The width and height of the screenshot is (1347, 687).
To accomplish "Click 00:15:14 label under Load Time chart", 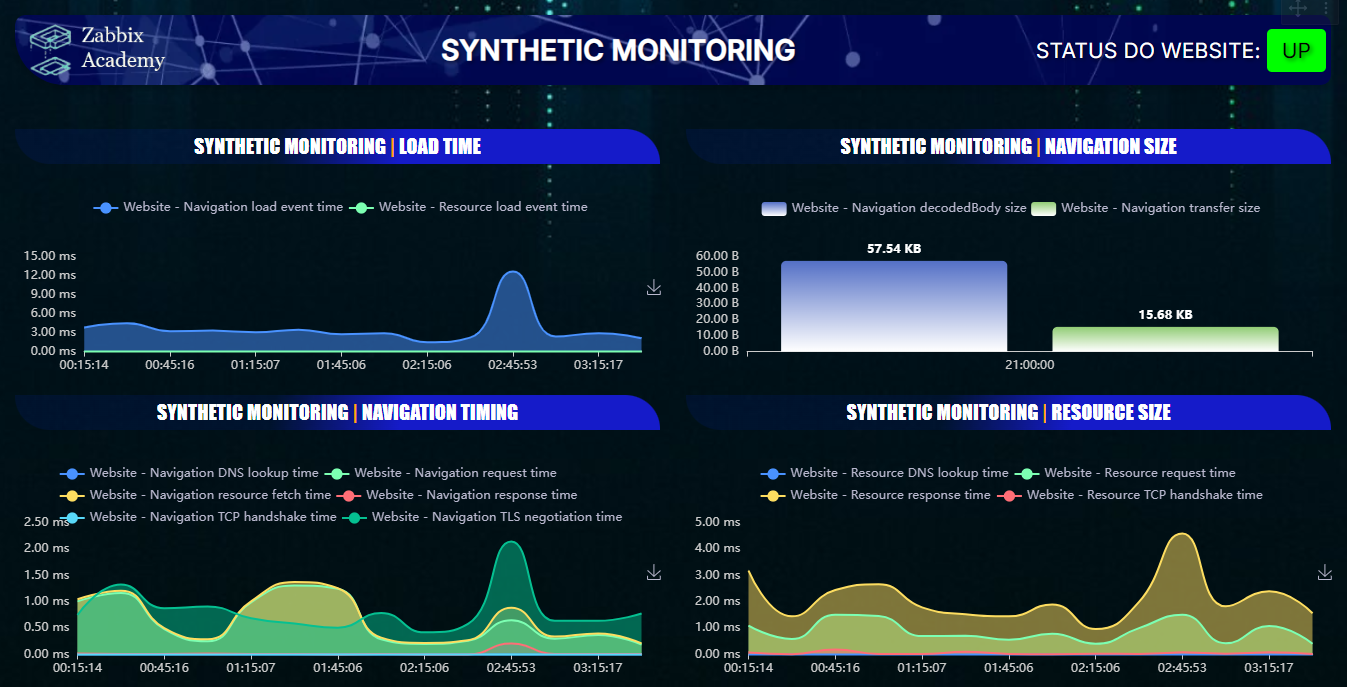I will [x=85, y=365].
